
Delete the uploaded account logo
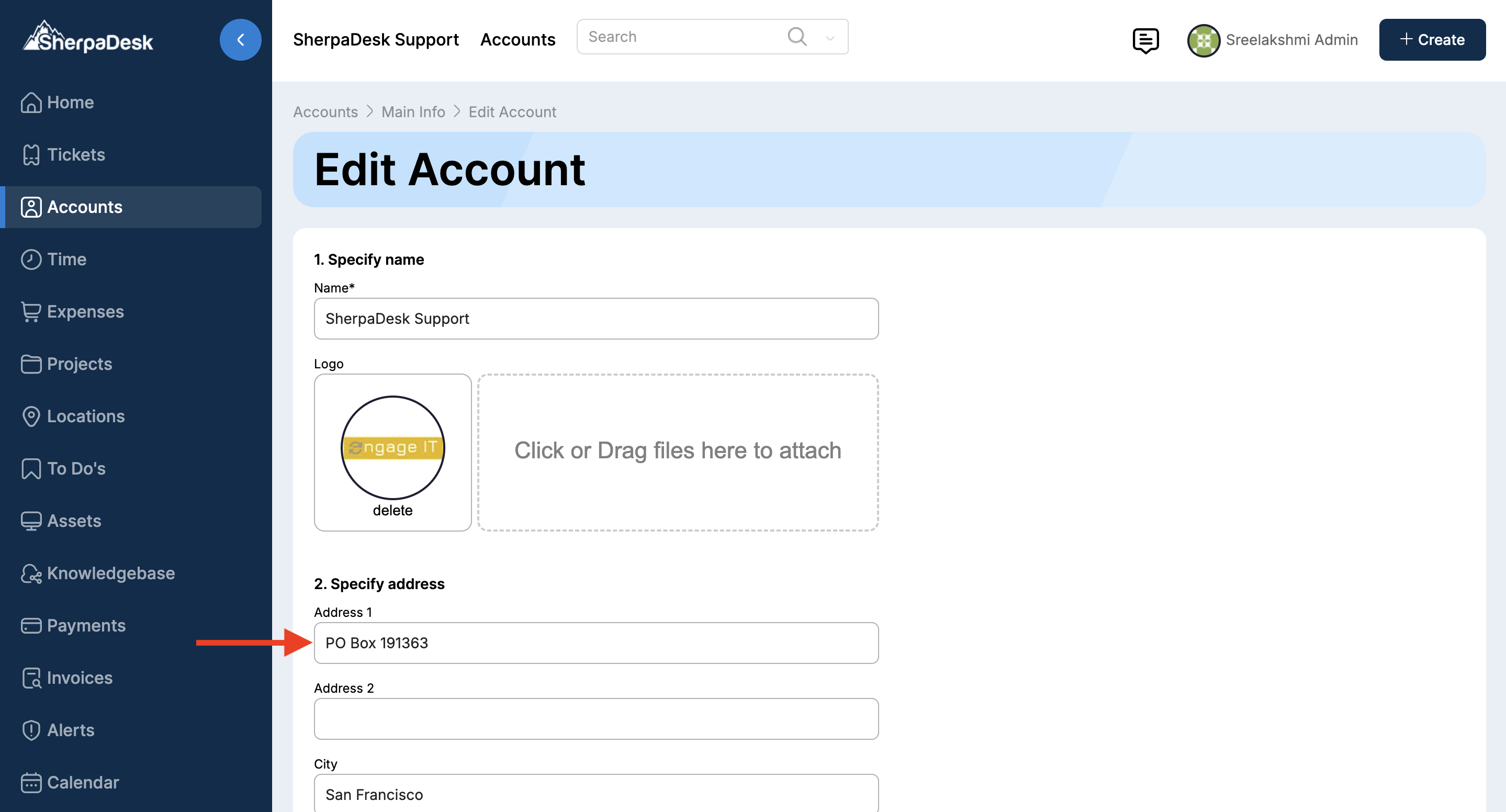(392, 510)
